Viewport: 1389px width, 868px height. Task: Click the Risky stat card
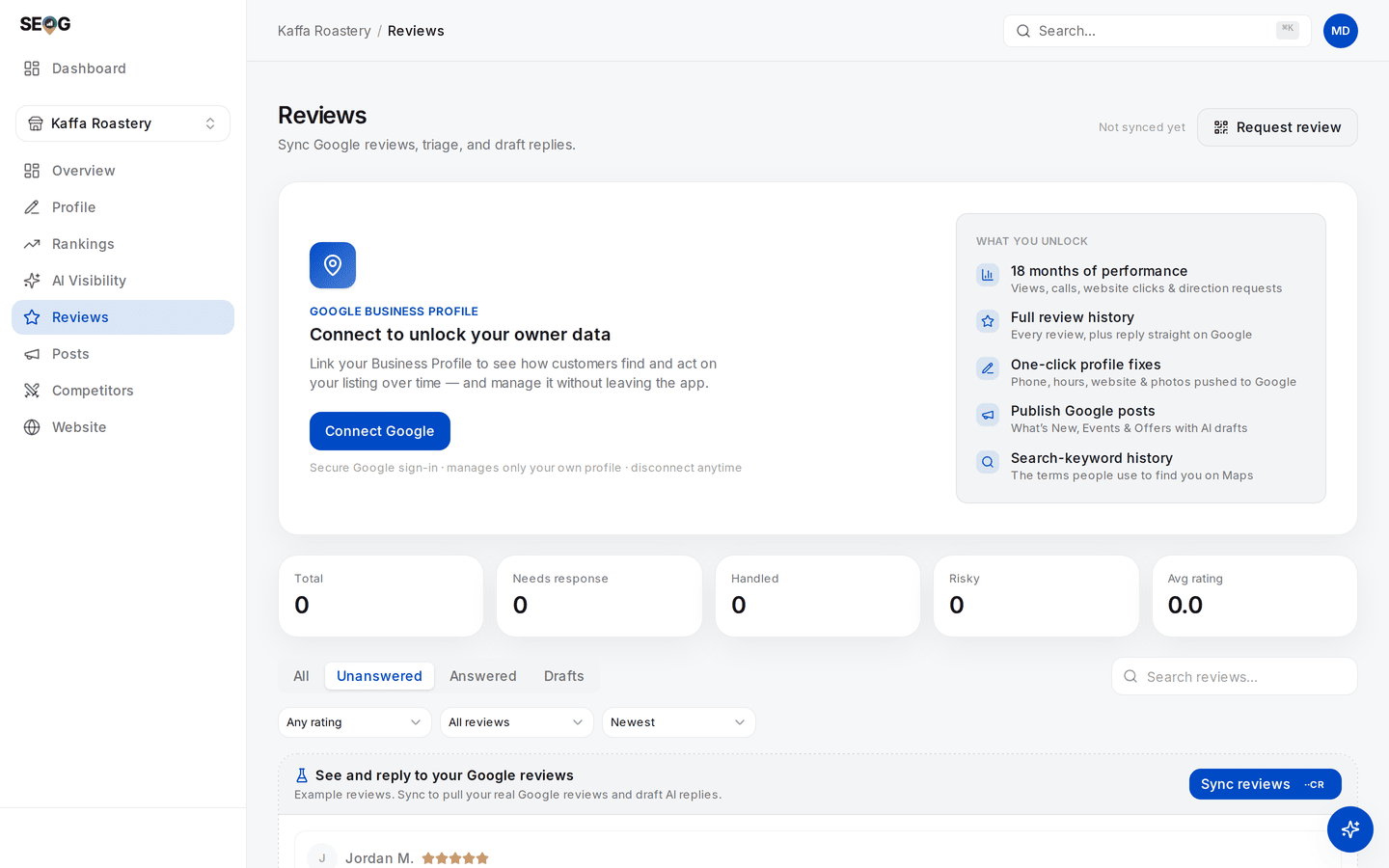tap(1036, 596)
